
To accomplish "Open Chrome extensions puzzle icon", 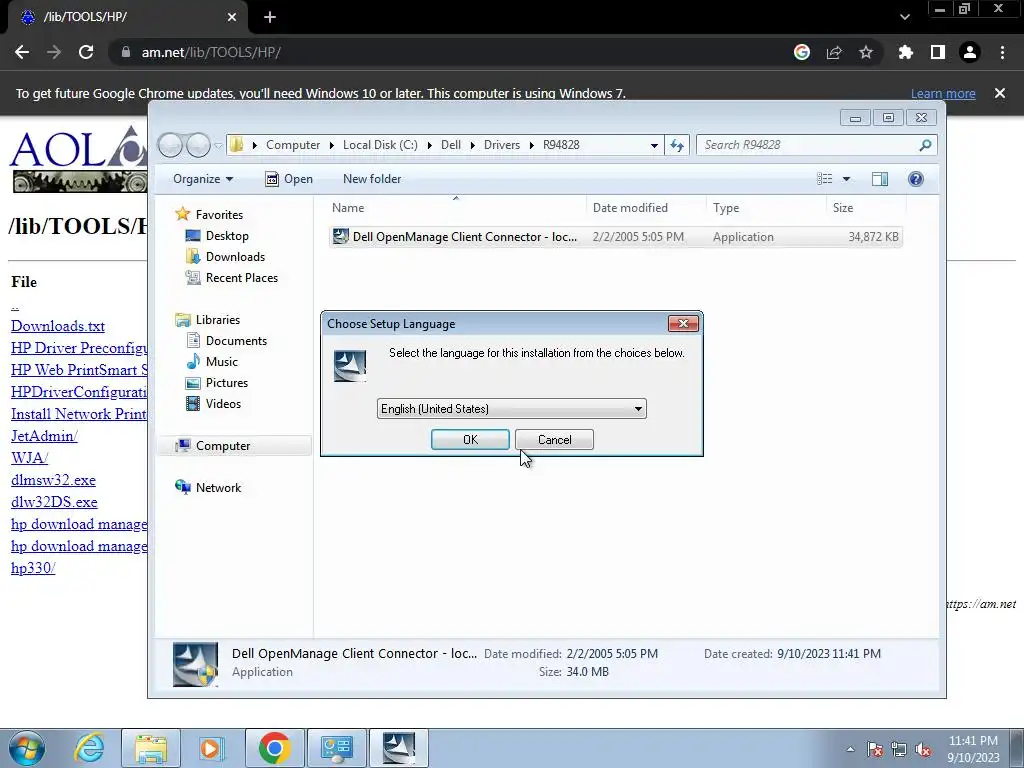I will [906, 52].
